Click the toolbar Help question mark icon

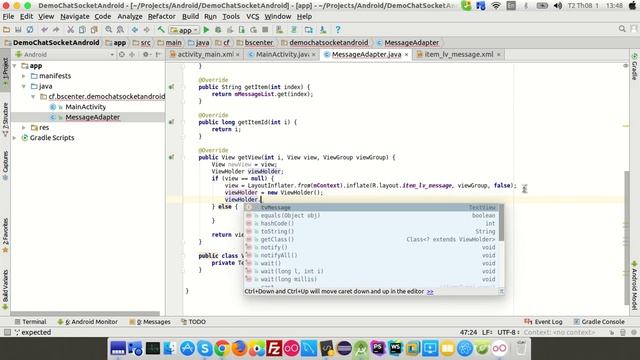[338, 30]
